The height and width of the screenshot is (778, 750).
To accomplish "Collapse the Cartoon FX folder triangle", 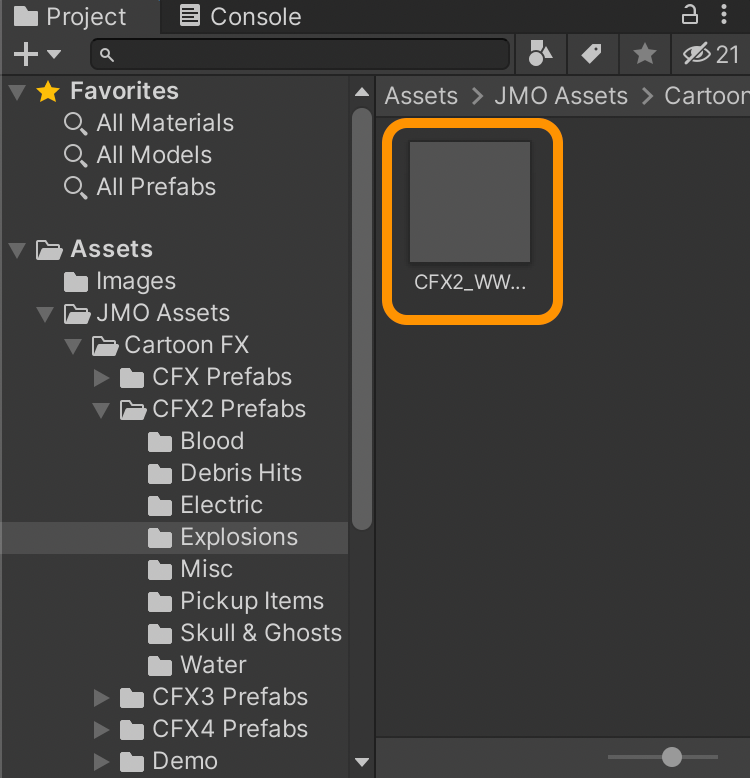I will pos(73,346).
